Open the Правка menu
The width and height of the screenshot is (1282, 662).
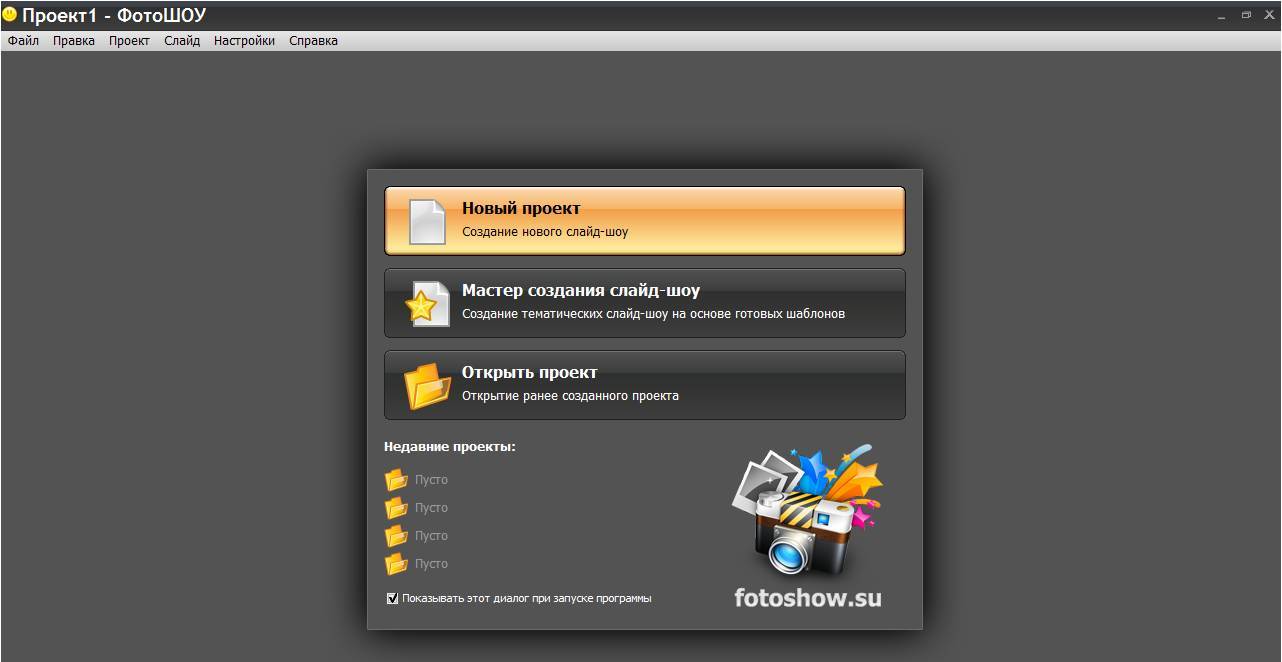[x=74, y=41]
